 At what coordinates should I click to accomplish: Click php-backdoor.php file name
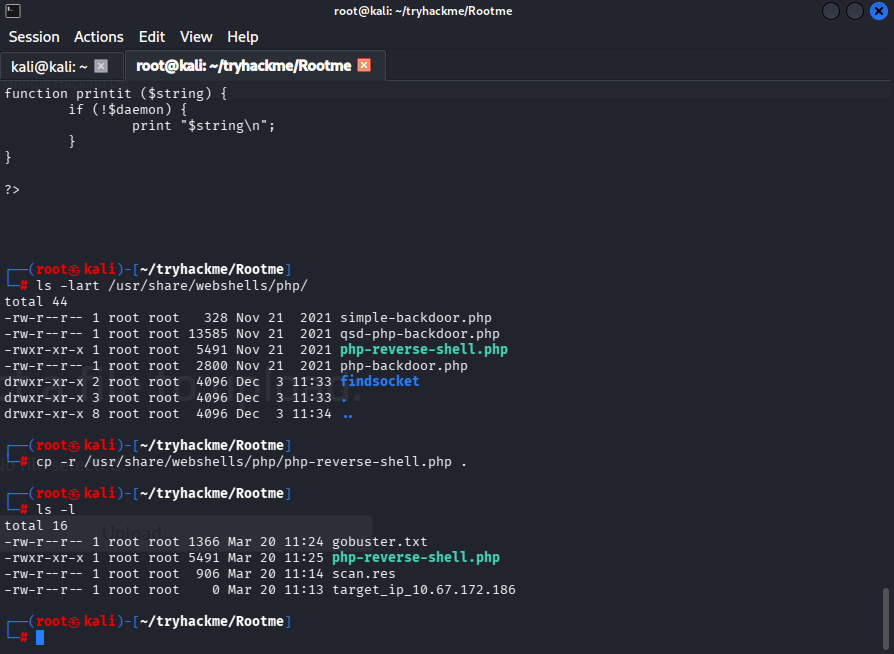coord(404,365)
